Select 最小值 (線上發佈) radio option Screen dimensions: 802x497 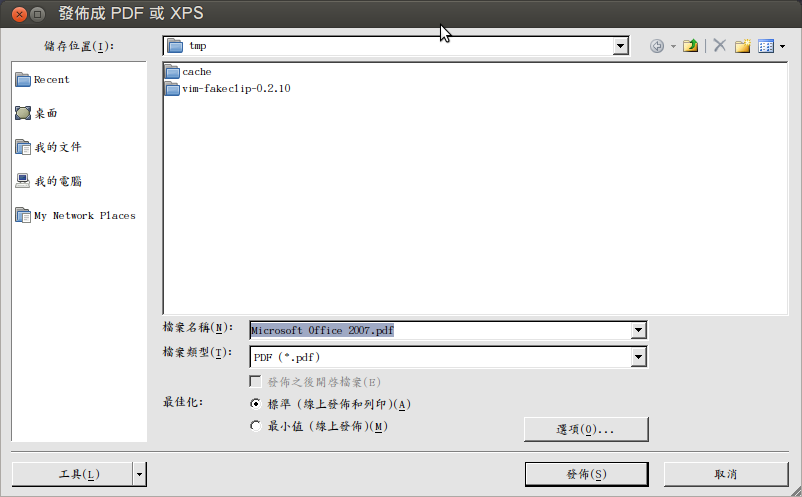[x=255, y=426]
